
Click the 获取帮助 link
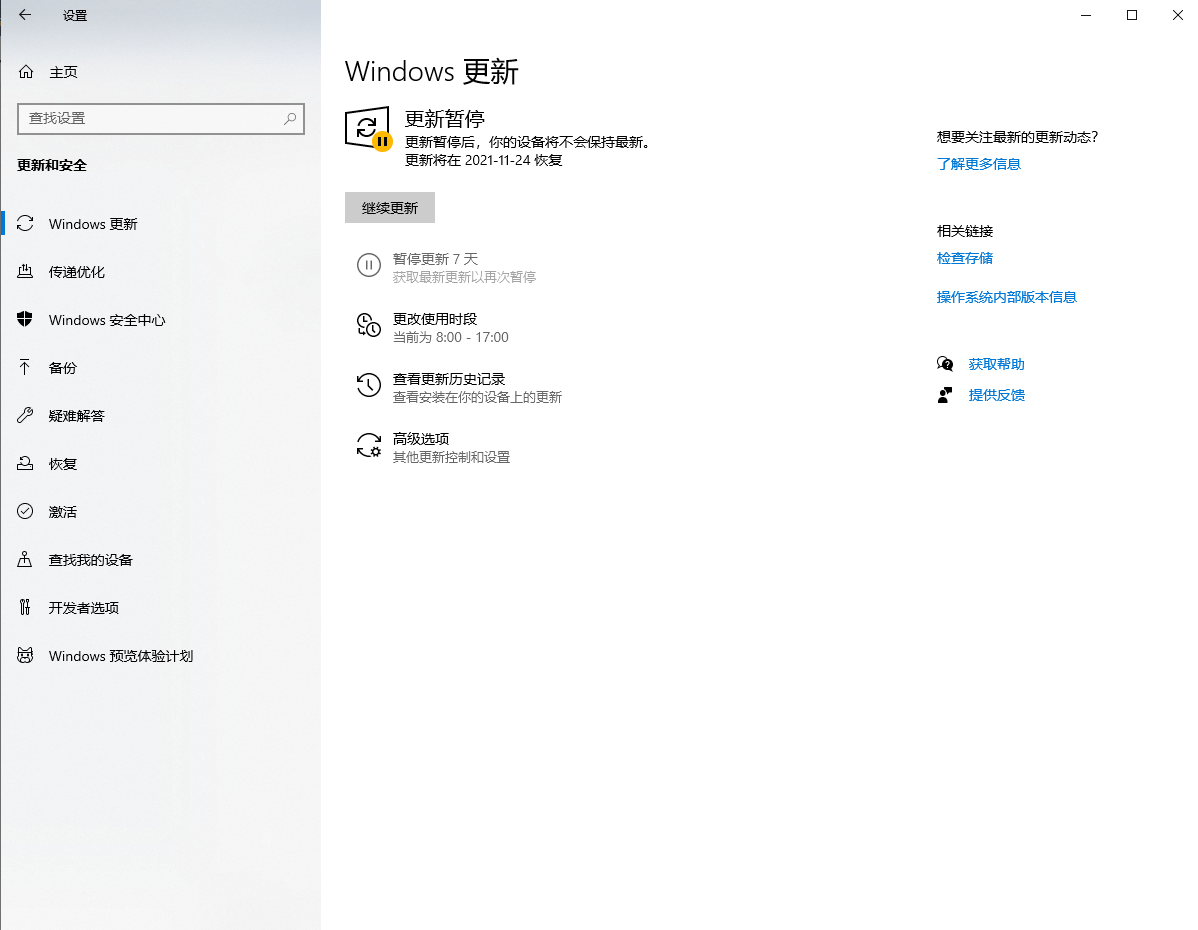[x=996, y=365]
